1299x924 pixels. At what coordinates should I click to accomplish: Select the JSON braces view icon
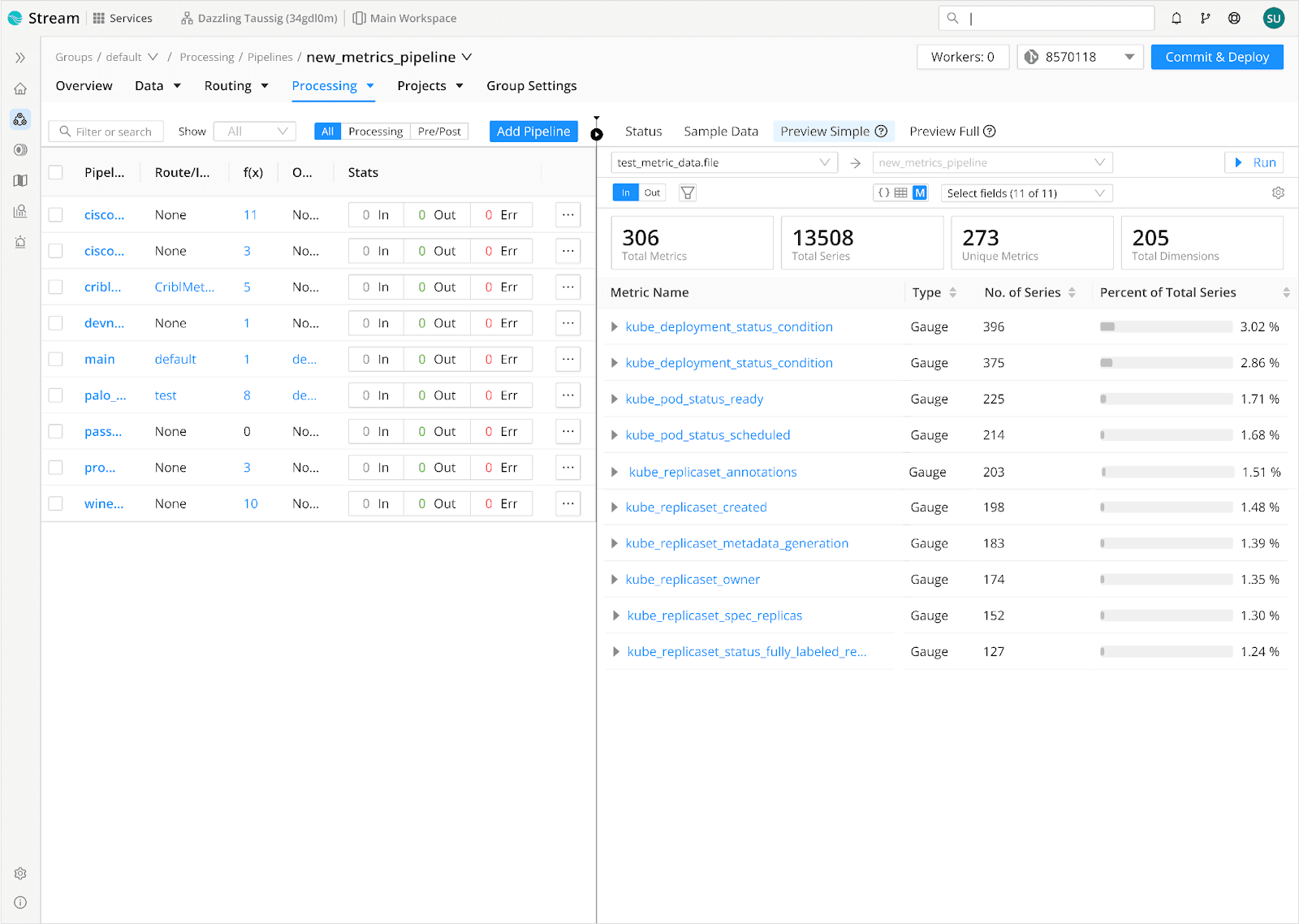pyautogui.click(x=883, y=193)
